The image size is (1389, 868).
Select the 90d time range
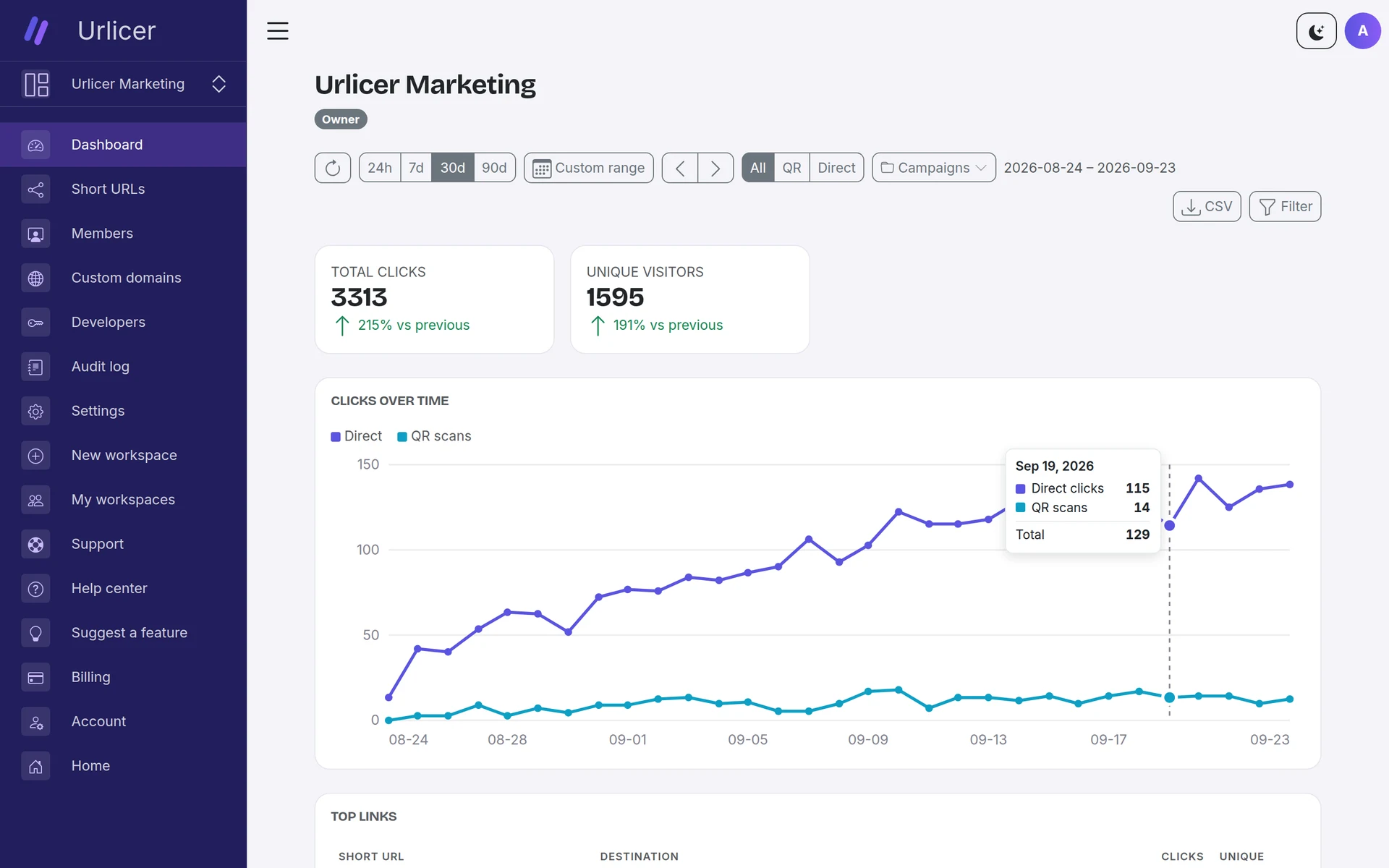click(494, 168)
